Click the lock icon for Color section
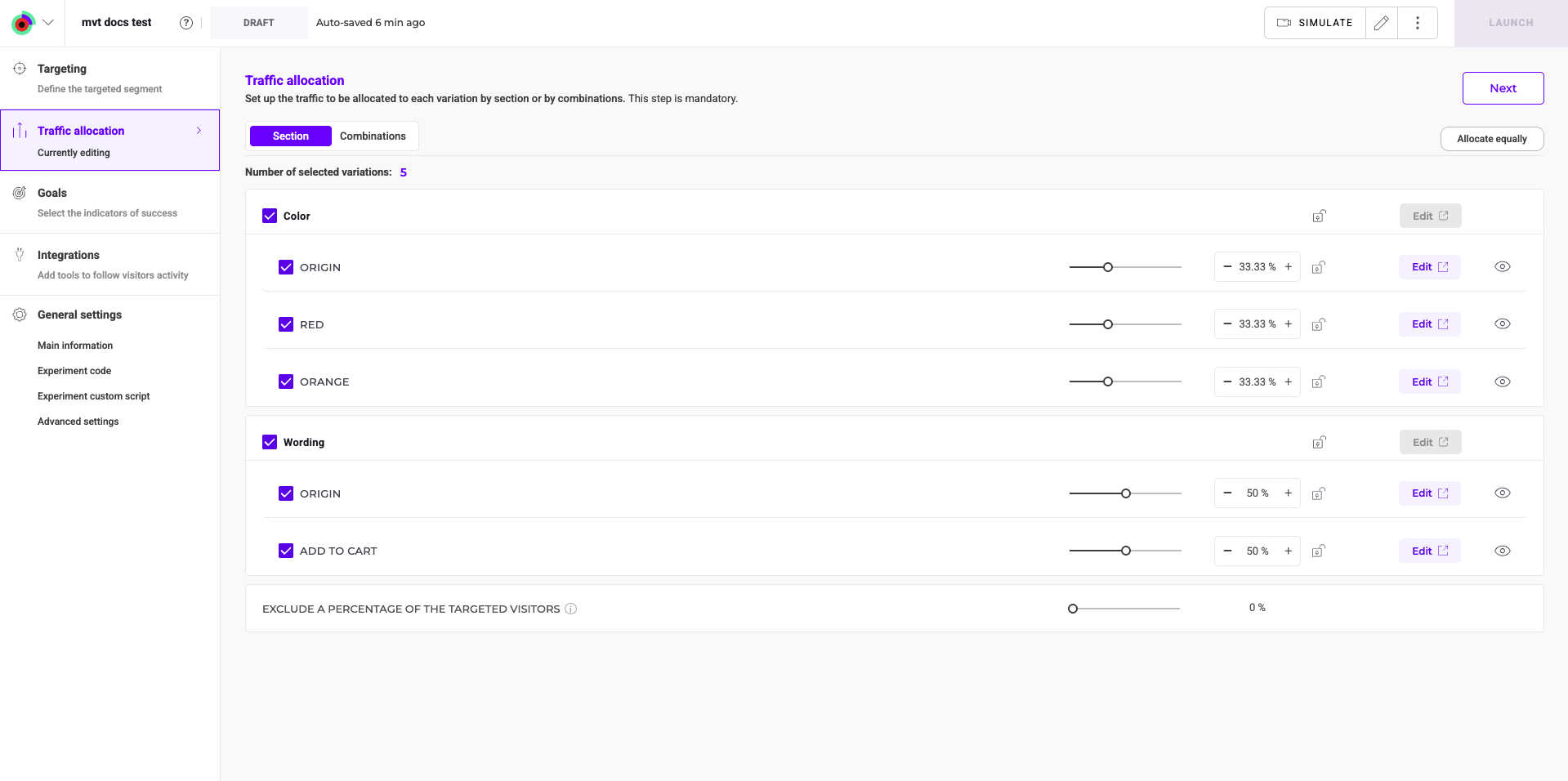The height and width of the screenshot is (781, 1568). [1319, 216]
